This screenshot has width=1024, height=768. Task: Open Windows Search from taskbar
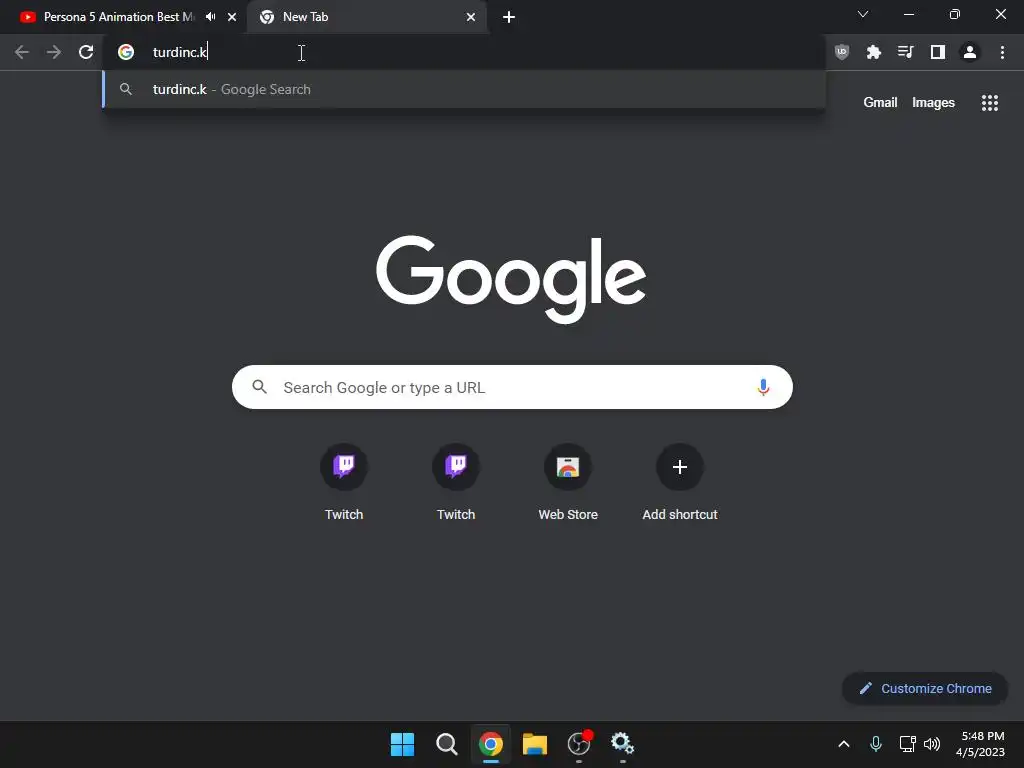click(x=447, y=744)
